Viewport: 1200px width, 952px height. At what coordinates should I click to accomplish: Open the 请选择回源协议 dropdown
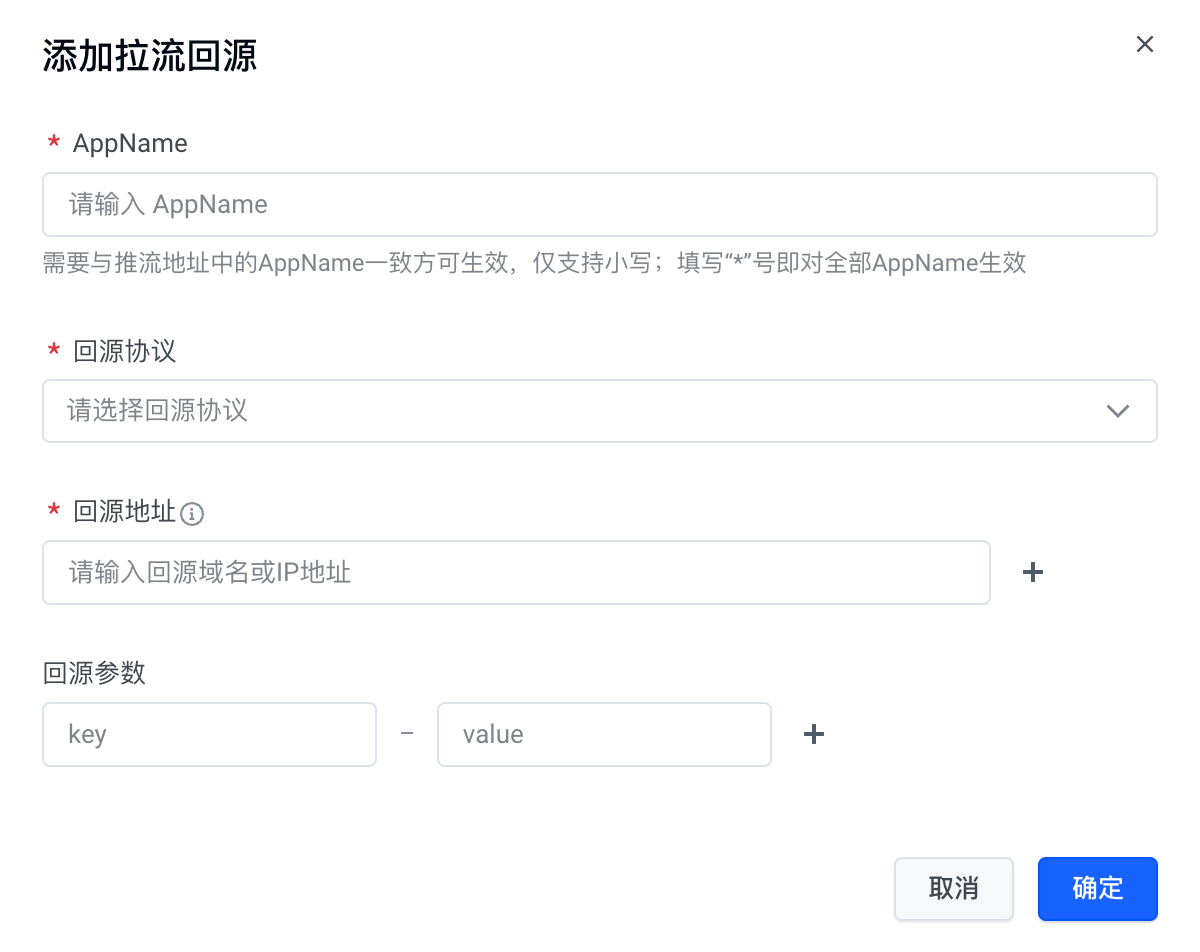point(600,411)
